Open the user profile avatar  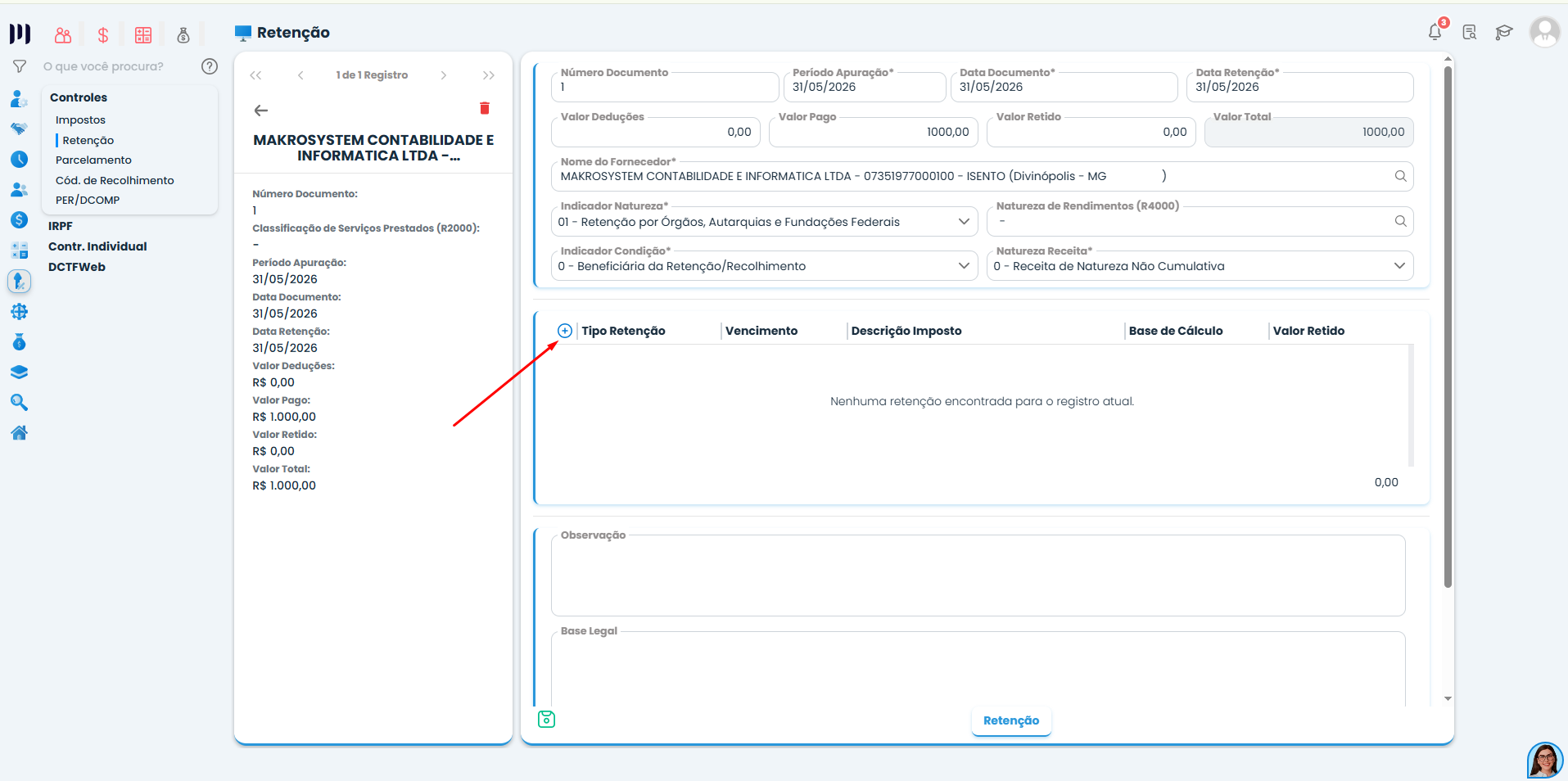pos(1545,33)
